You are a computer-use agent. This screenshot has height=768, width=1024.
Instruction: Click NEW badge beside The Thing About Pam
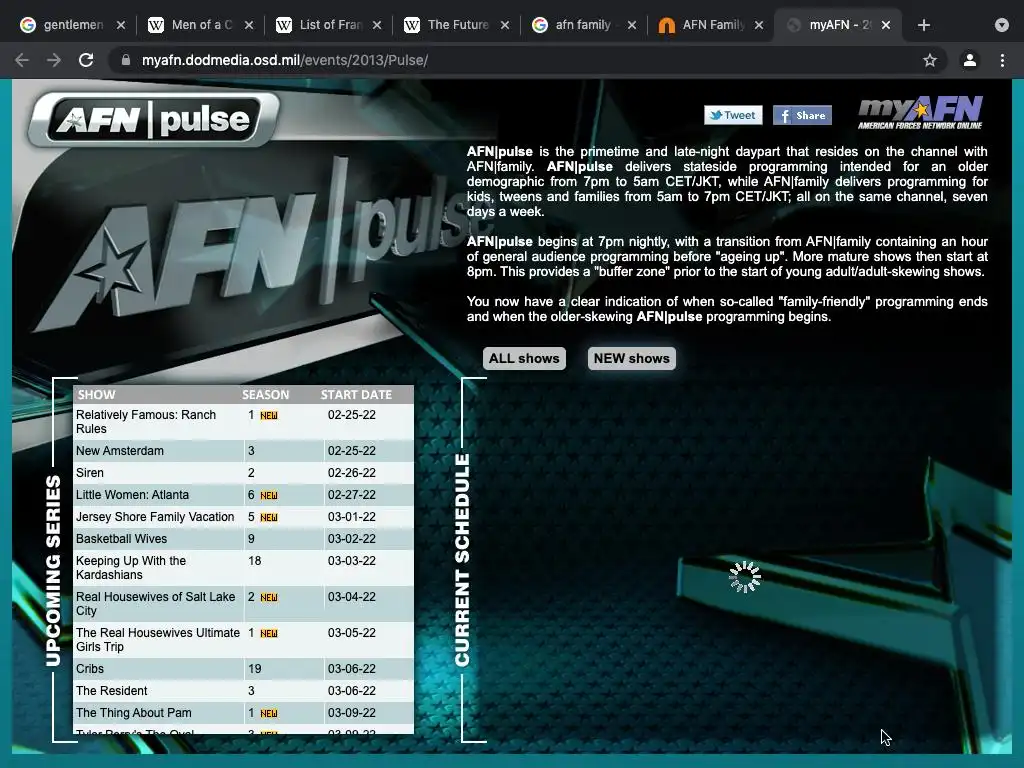[268, 714]
